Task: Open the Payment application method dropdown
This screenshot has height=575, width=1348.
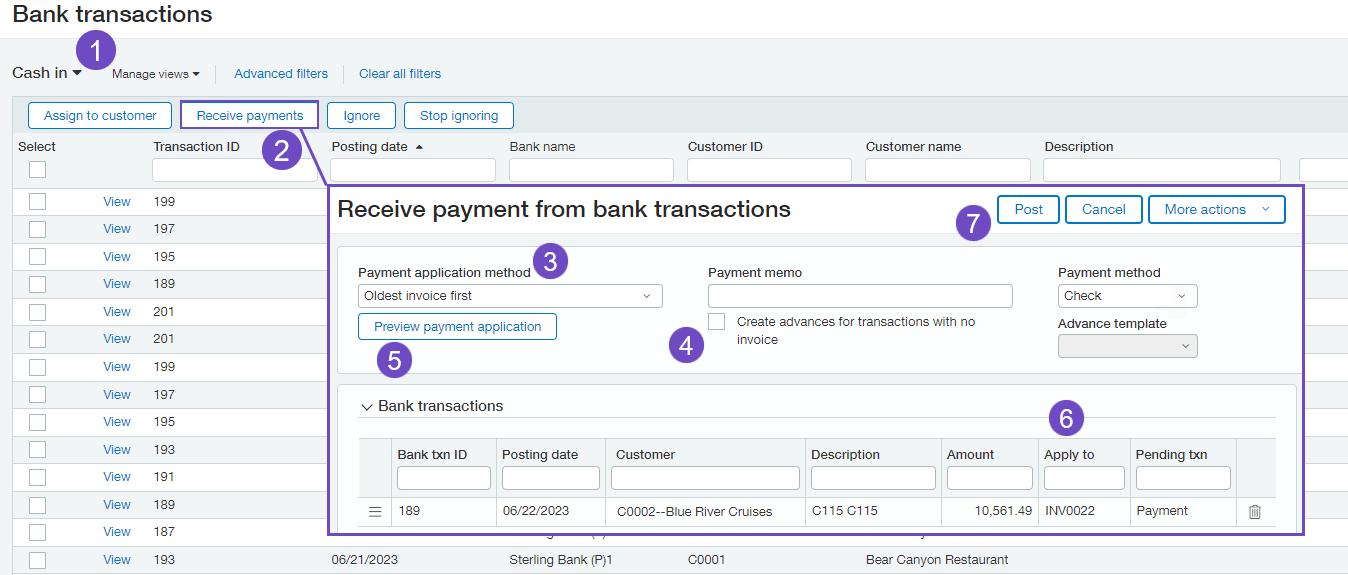Action: [x=510, y=296]
